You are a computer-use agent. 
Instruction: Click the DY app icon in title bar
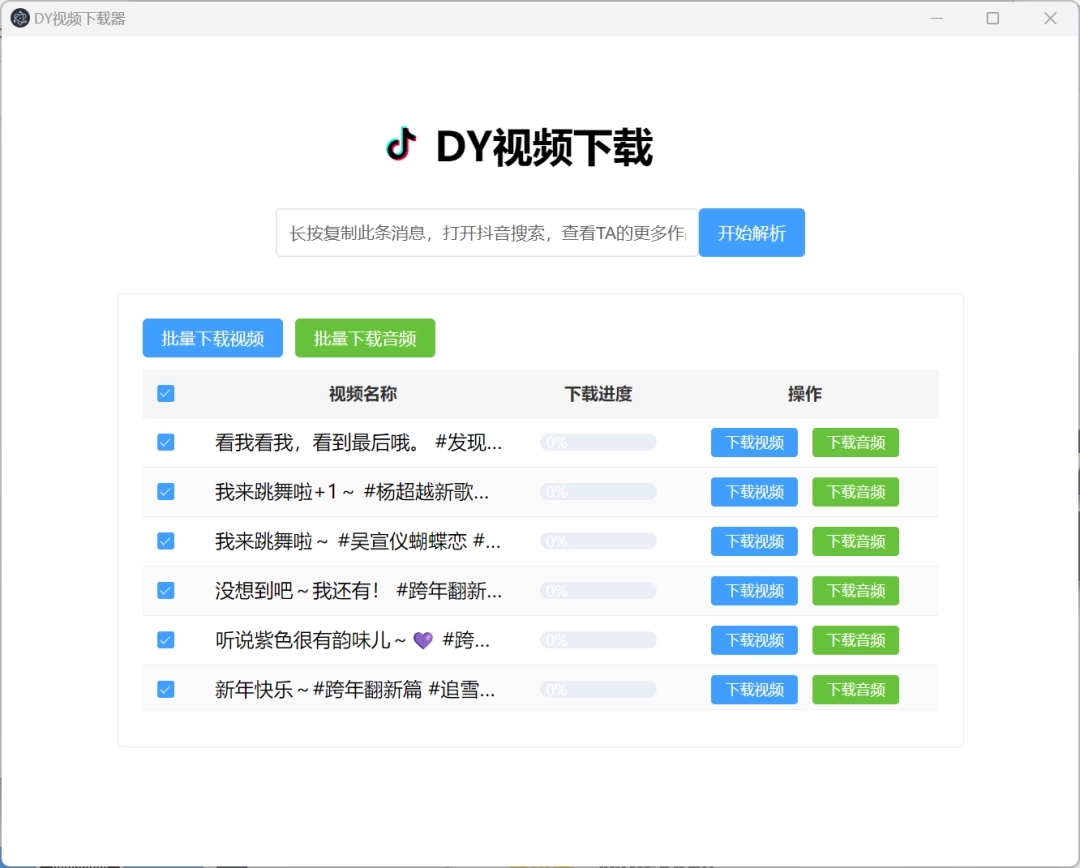pyautogui.click(x=20, y=19)
